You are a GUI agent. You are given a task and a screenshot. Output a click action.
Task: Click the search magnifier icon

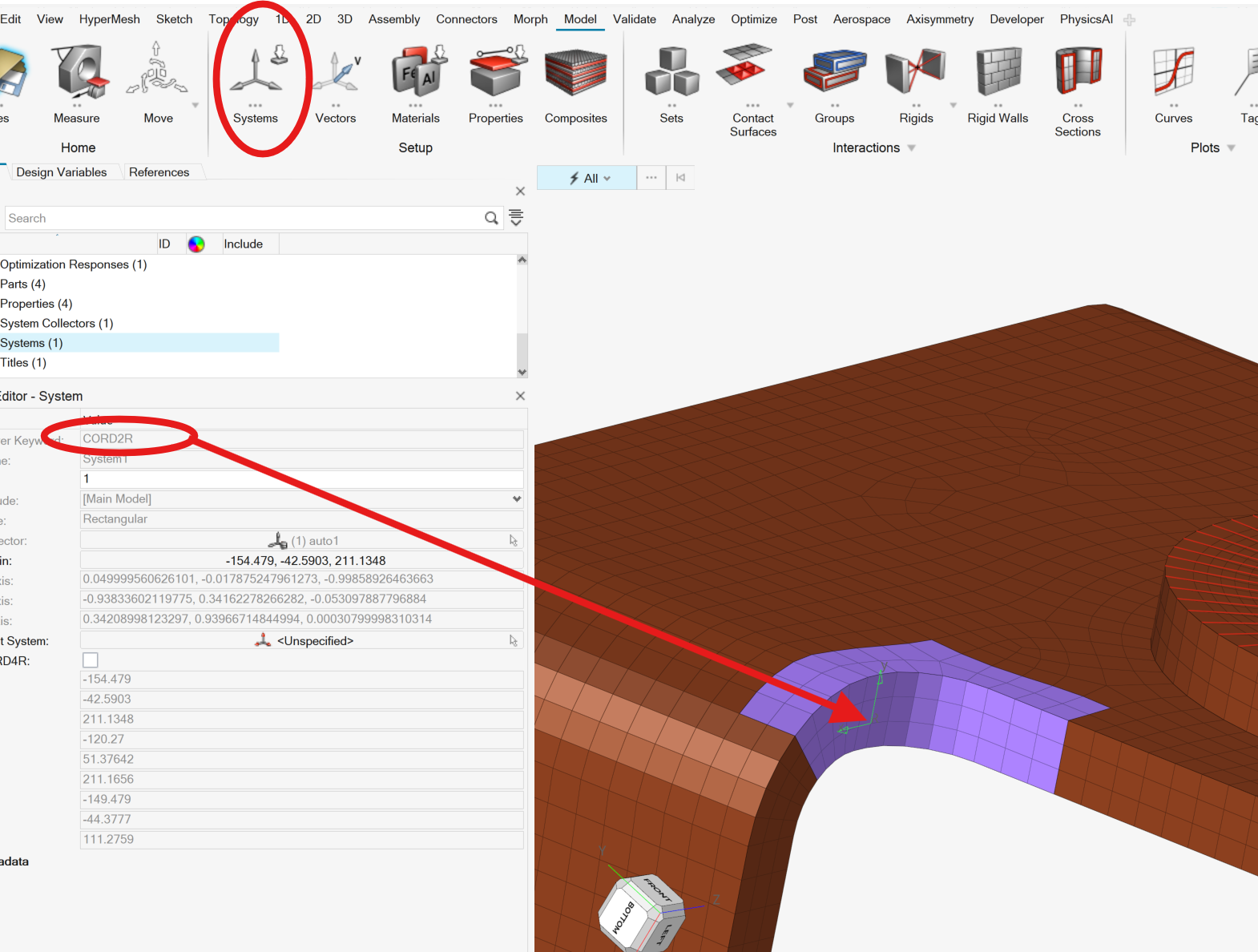click(x=491, y=218)
